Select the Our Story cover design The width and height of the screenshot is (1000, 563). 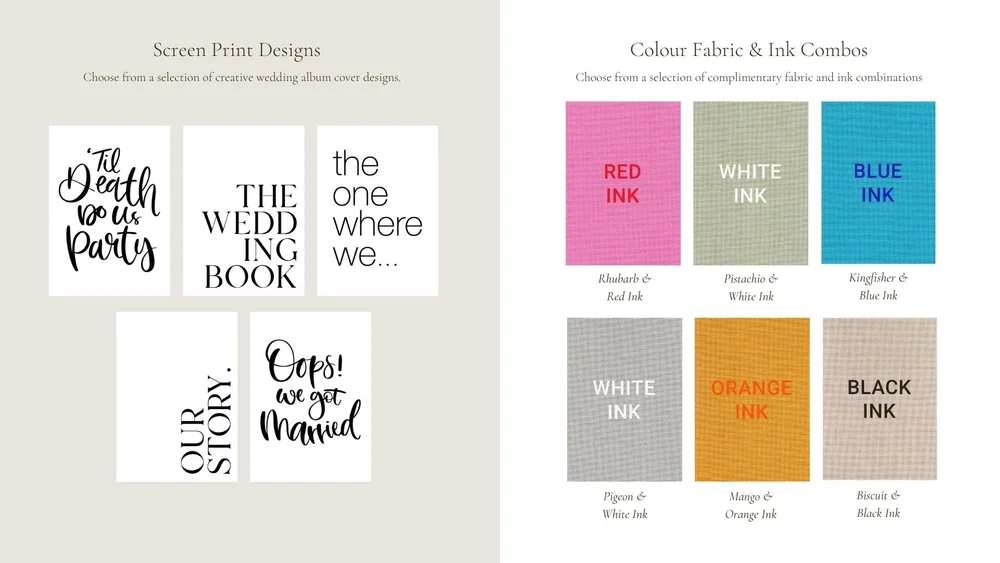click(177, 397)
